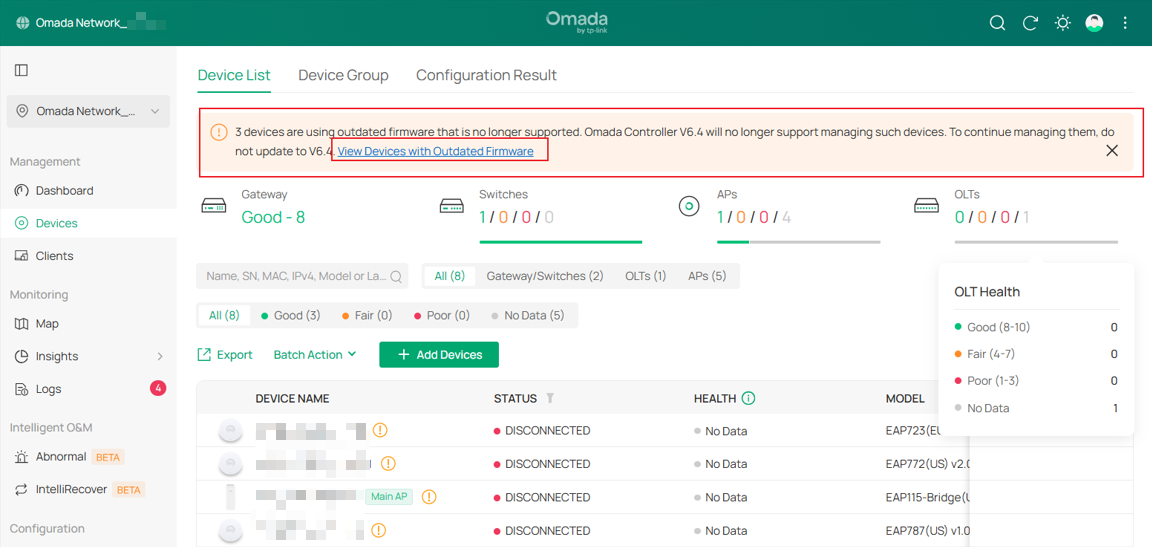
Task: Click the Good - 8 gateway status
Action: point(273,217)
